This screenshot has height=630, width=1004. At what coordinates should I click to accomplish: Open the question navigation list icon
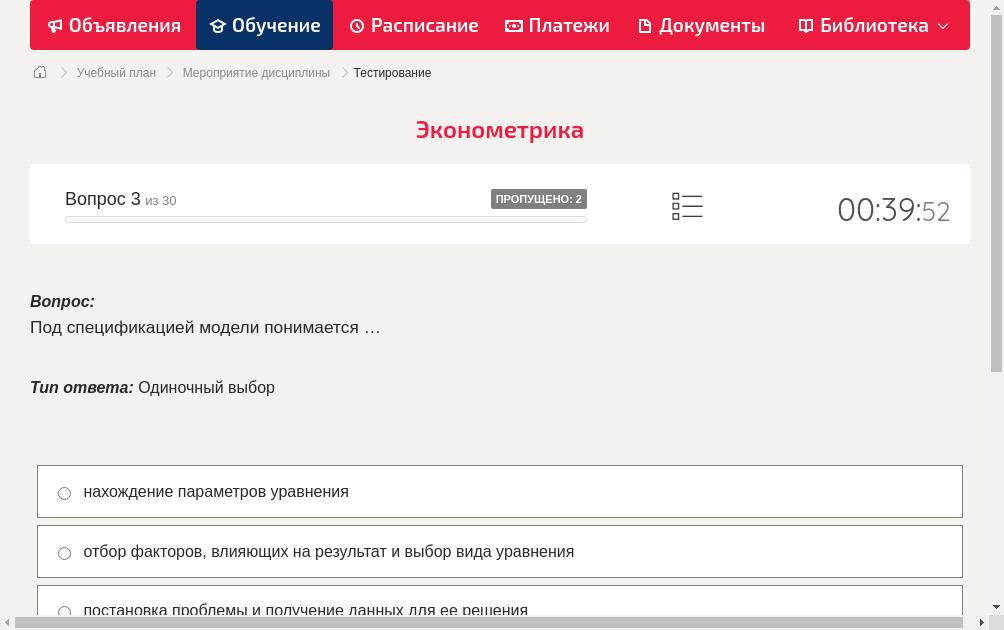click(x=687, y=205)
